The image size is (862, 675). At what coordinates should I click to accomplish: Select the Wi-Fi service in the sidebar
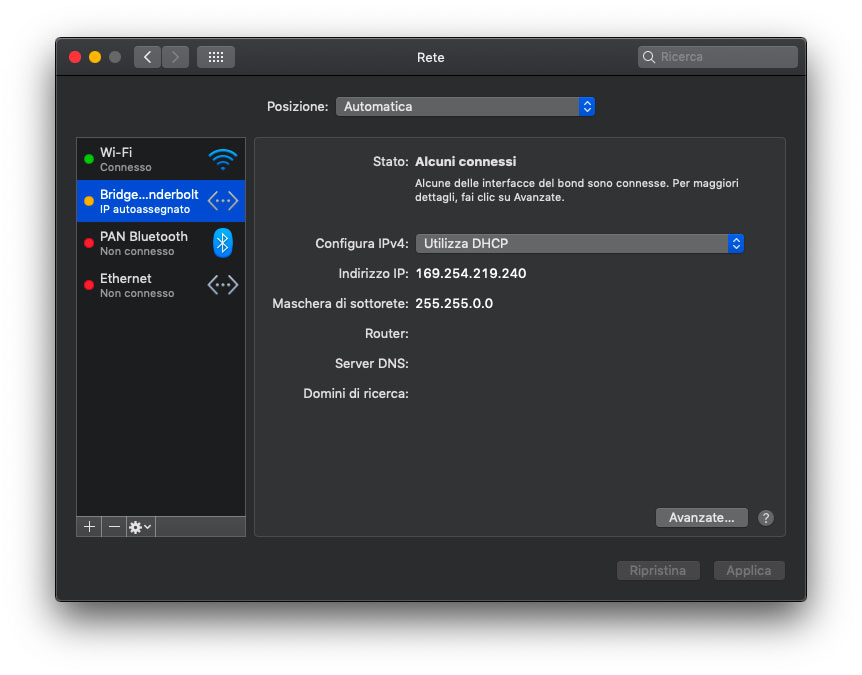tap(161, 159)
